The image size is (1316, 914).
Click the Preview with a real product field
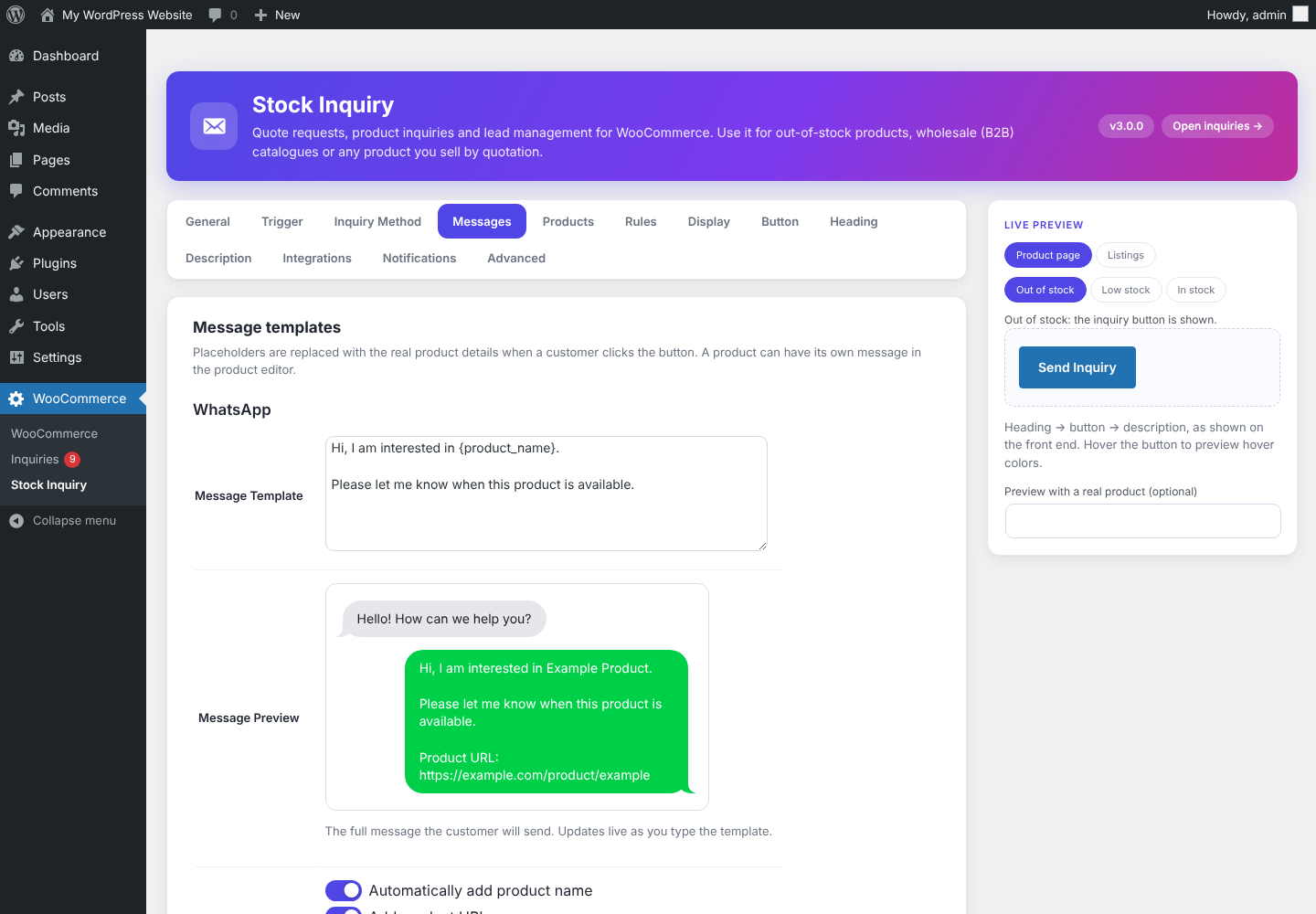[1142, 521]
